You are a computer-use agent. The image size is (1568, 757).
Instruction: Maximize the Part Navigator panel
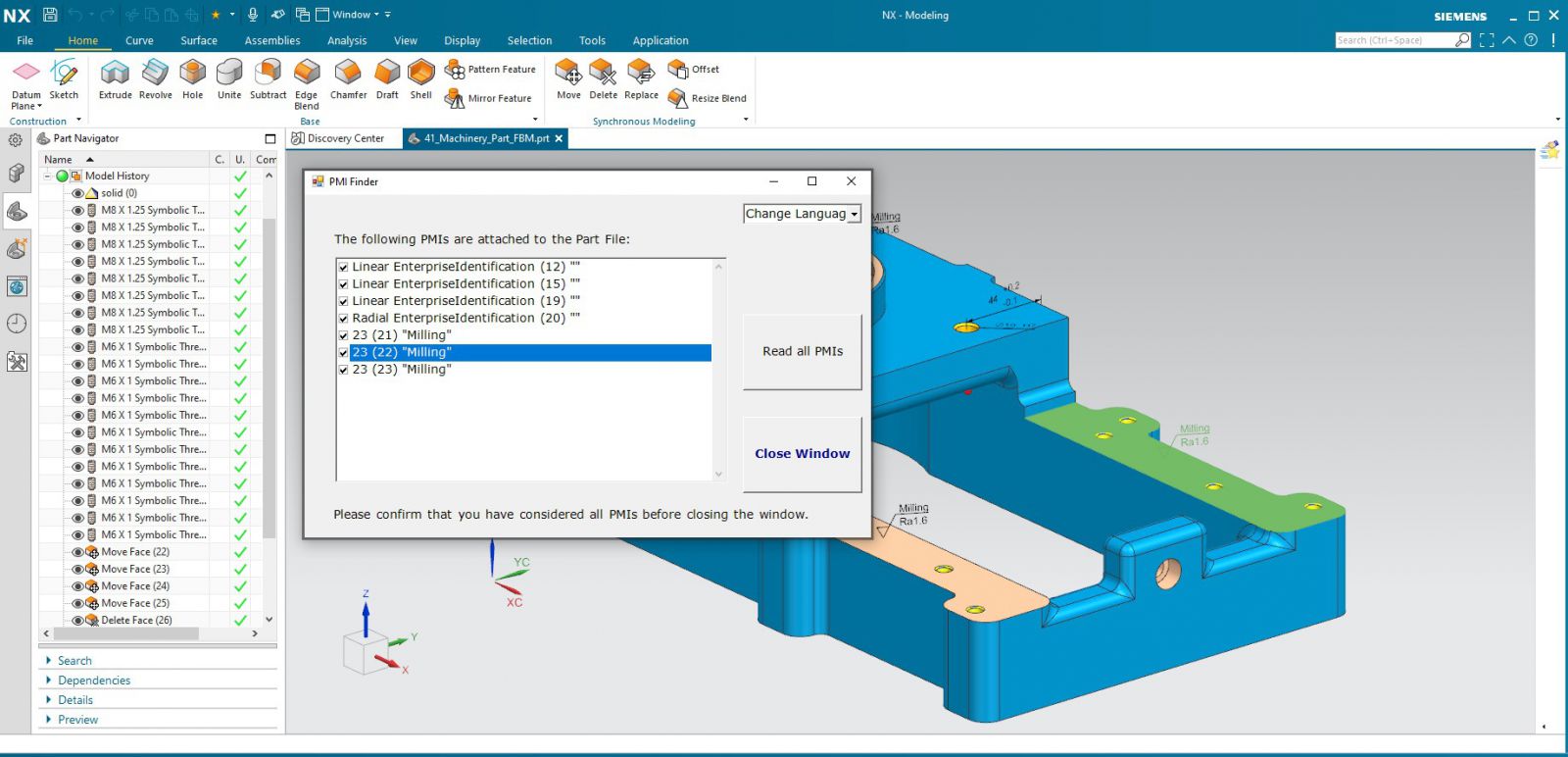[270, 139]
